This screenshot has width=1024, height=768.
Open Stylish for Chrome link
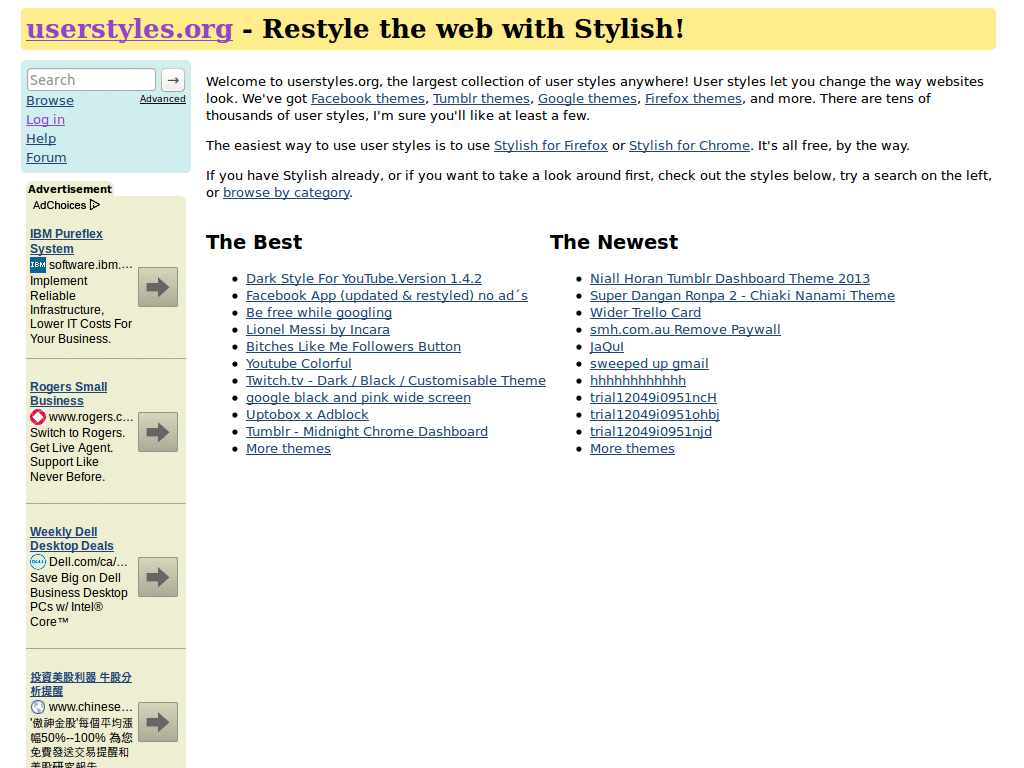pyautogui.click(x=689, y=146)
